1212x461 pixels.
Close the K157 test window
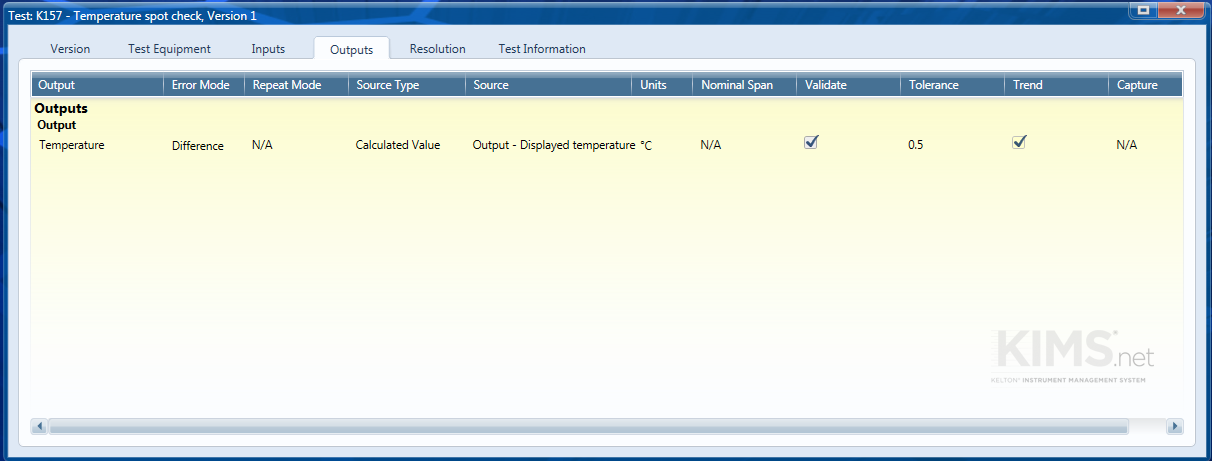(1182, 9)
